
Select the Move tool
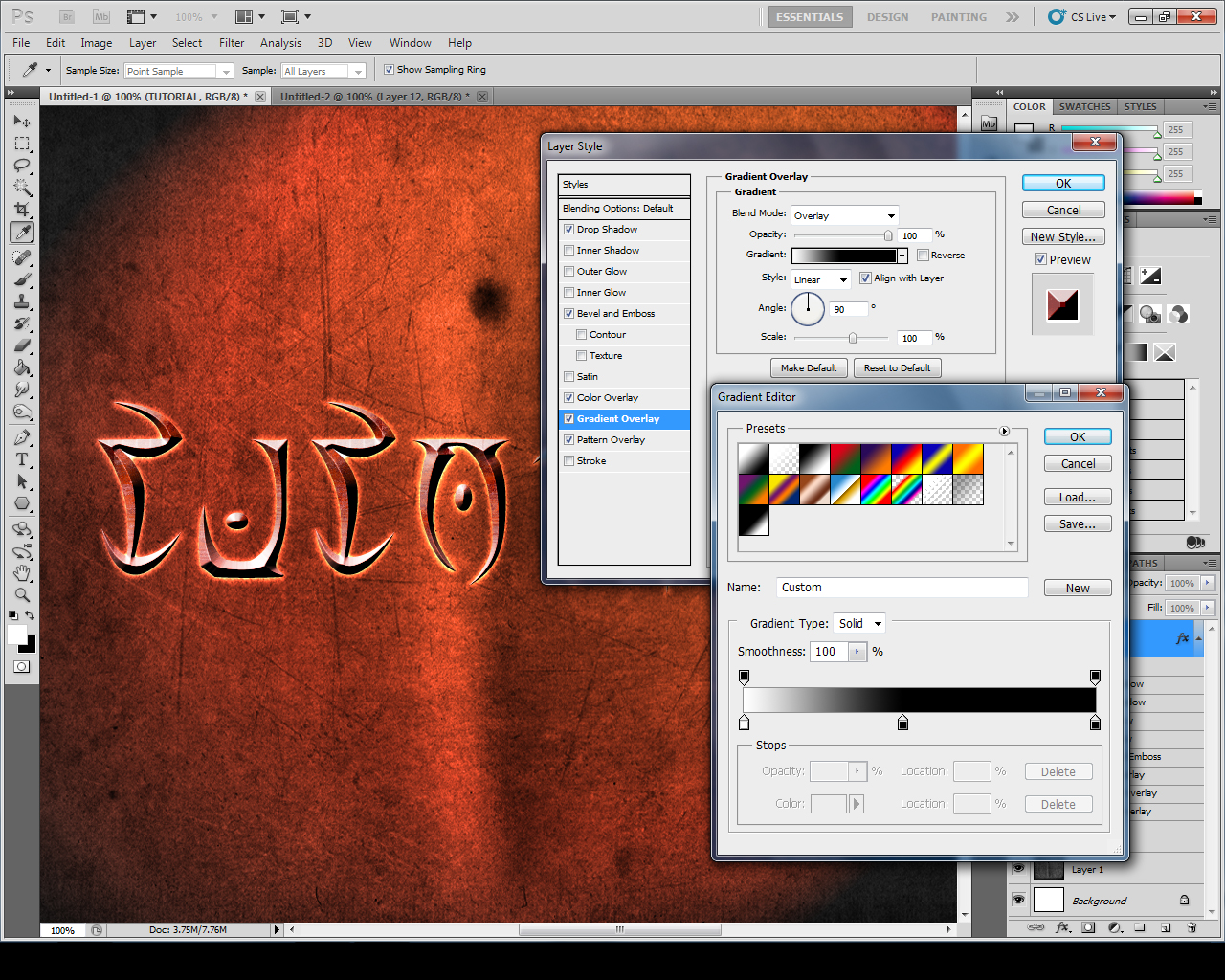21,121
